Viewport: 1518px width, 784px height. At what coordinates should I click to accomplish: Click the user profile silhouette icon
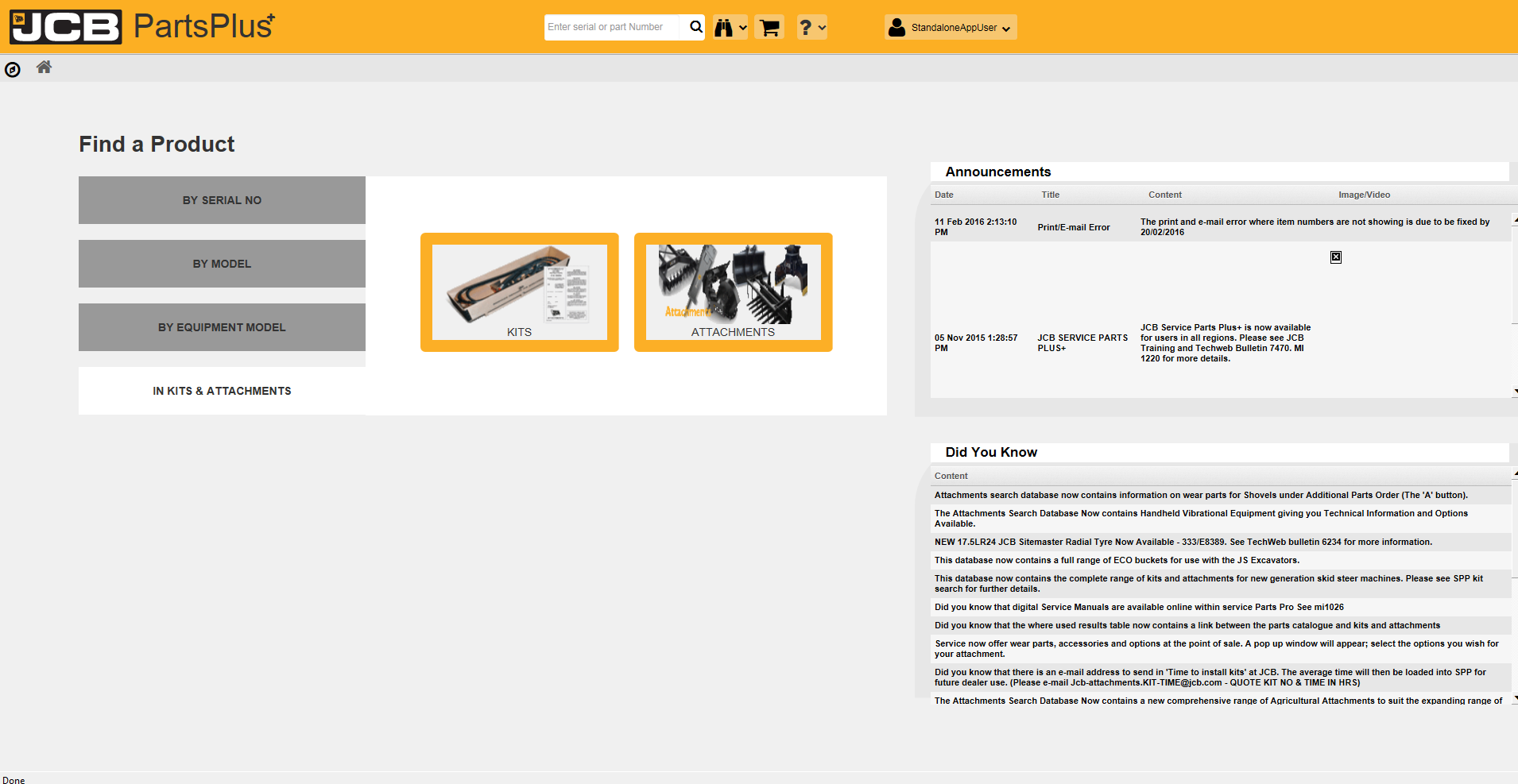[x=896, y=28]
